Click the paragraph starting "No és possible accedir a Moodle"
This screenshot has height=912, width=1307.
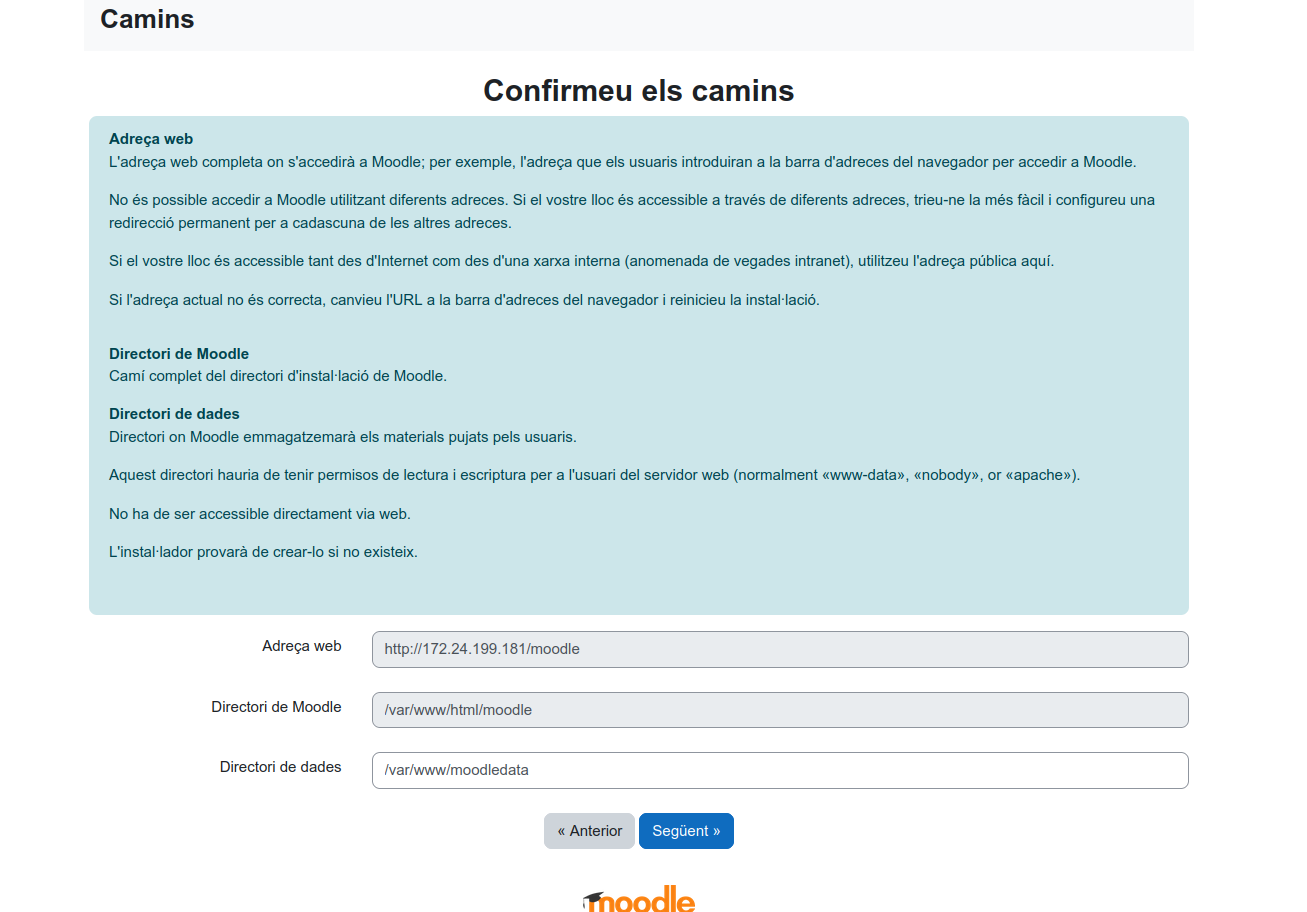[632, 211]
